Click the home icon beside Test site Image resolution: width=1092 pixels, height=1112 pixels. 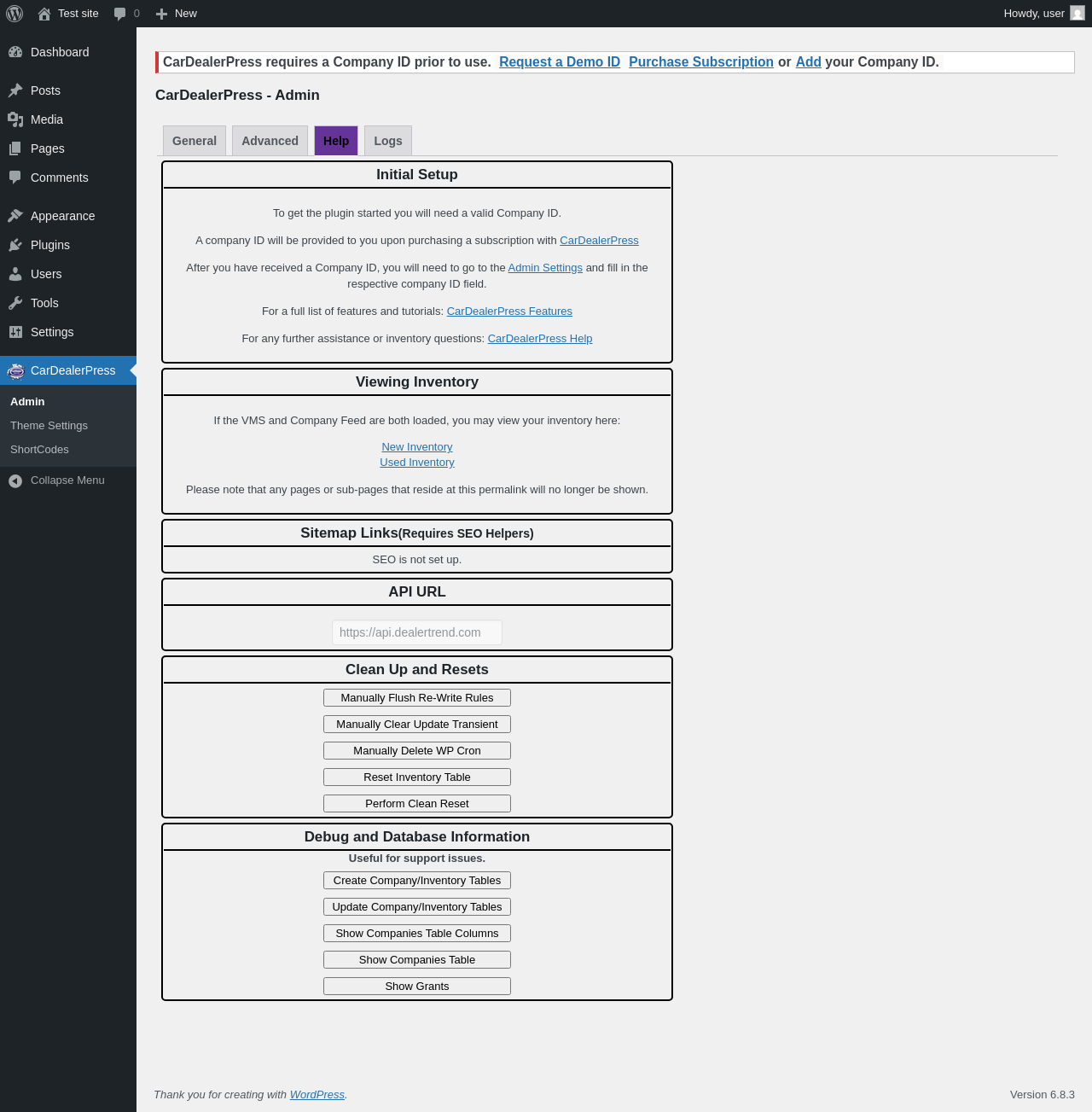(x=44, y=14)
